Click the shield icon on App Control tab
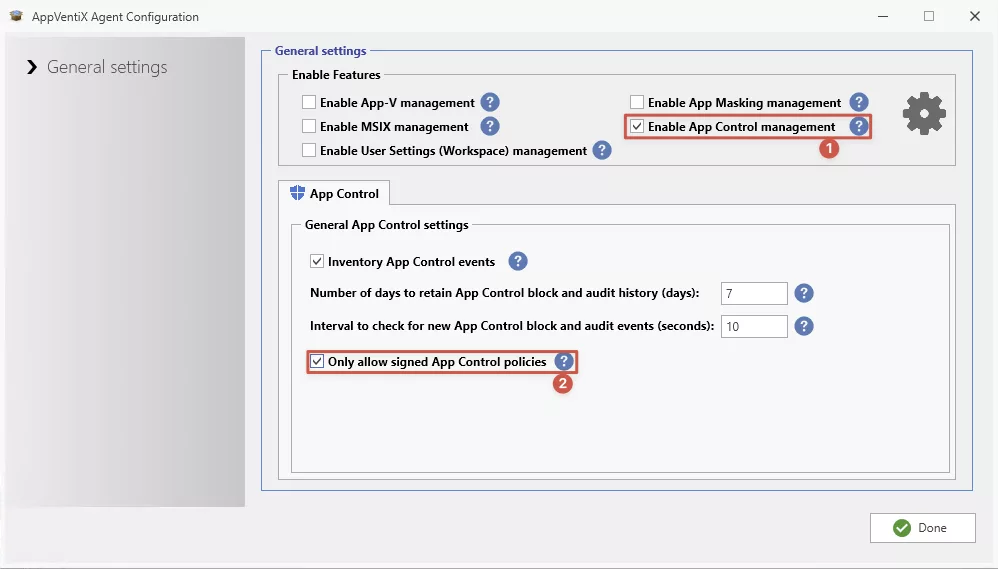Image resolution: width=998 pixels, height=569 pixels. tap(297, 193)
